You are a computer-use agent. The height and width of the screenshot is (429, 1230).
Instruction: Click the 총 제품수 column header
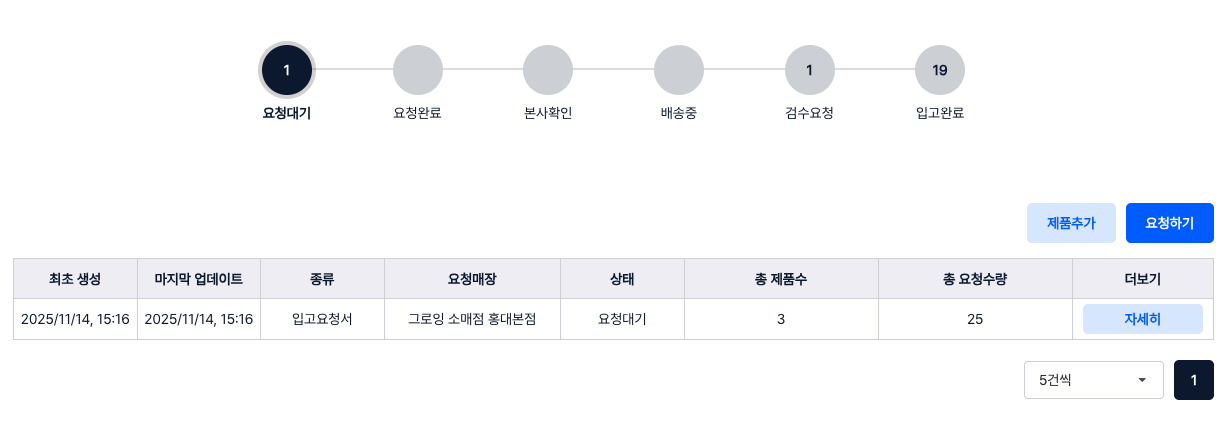tap(781, 279)
